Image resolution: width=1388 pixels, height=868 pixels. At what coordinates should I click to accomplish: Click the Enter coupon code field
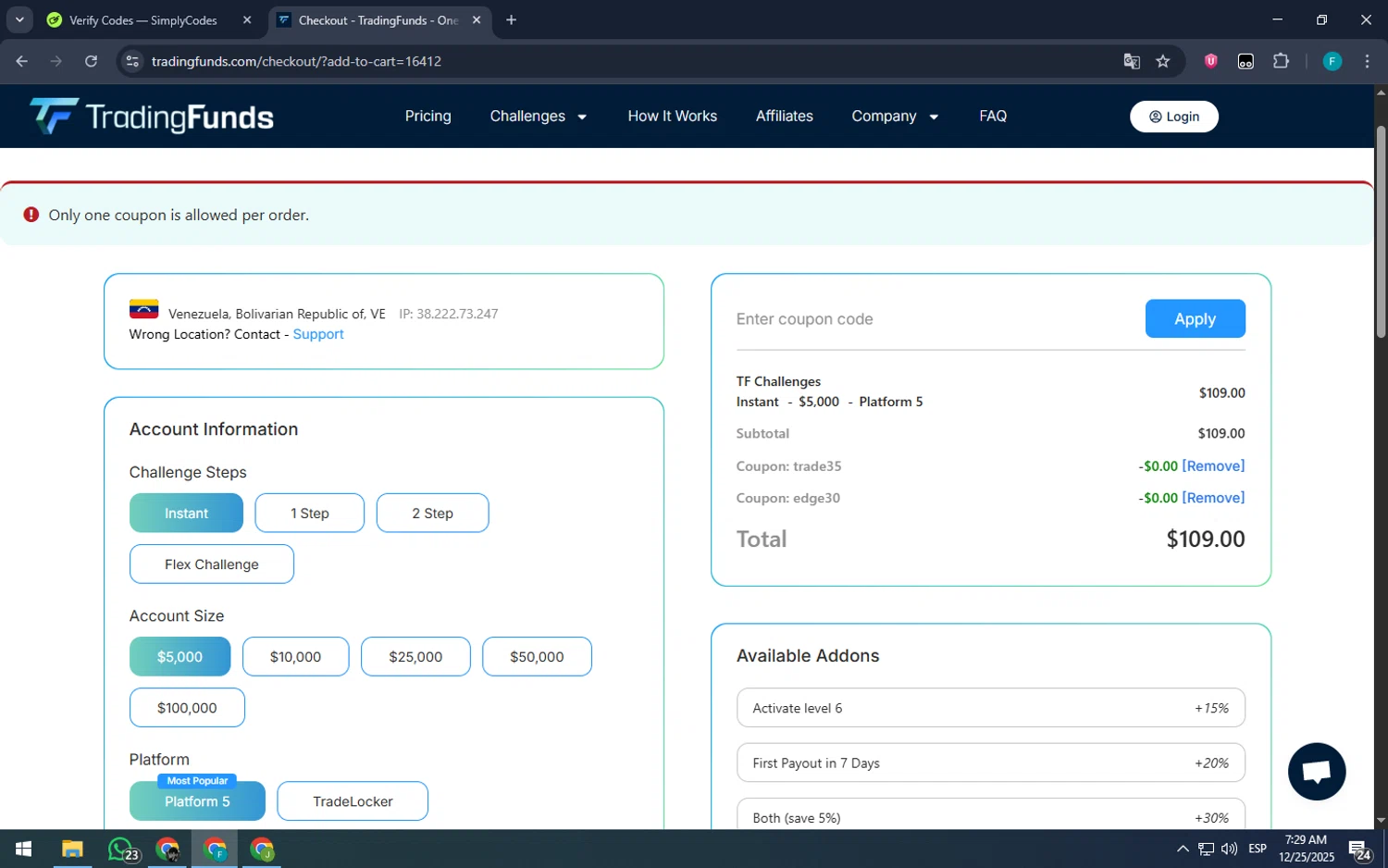click(x=935, y=318)
